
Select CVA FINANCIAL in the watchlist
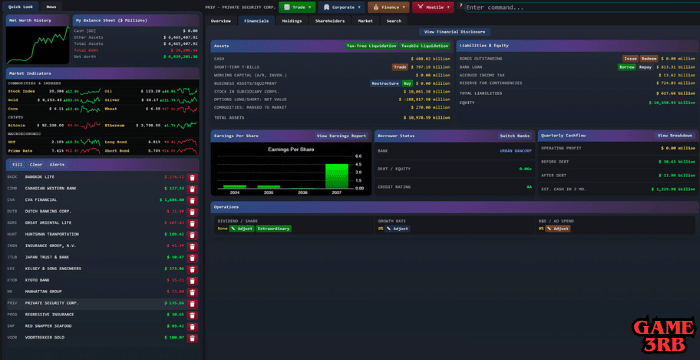pos(41,200)
